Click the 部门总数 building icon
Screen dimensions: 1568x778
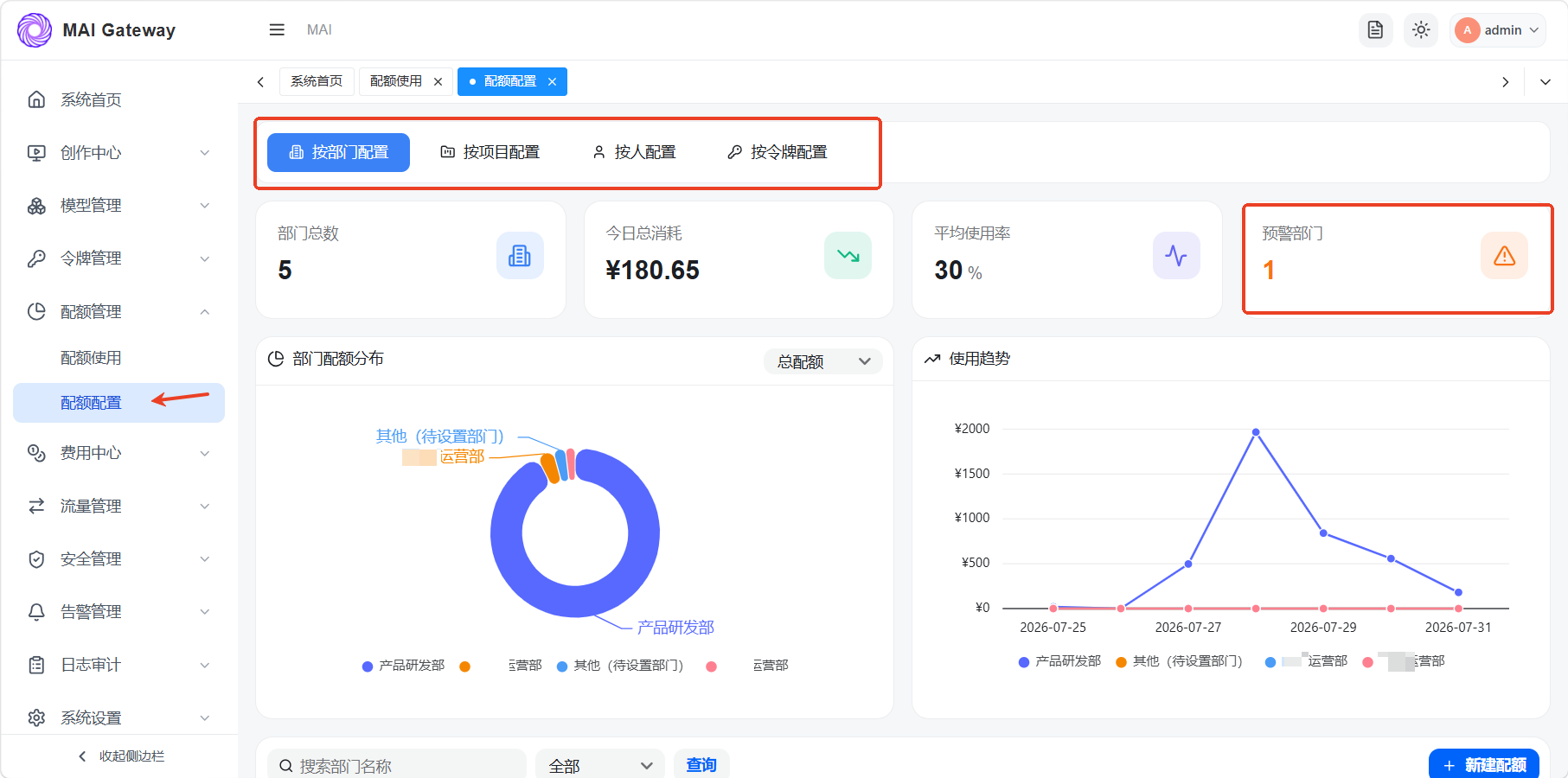(520, 256)
